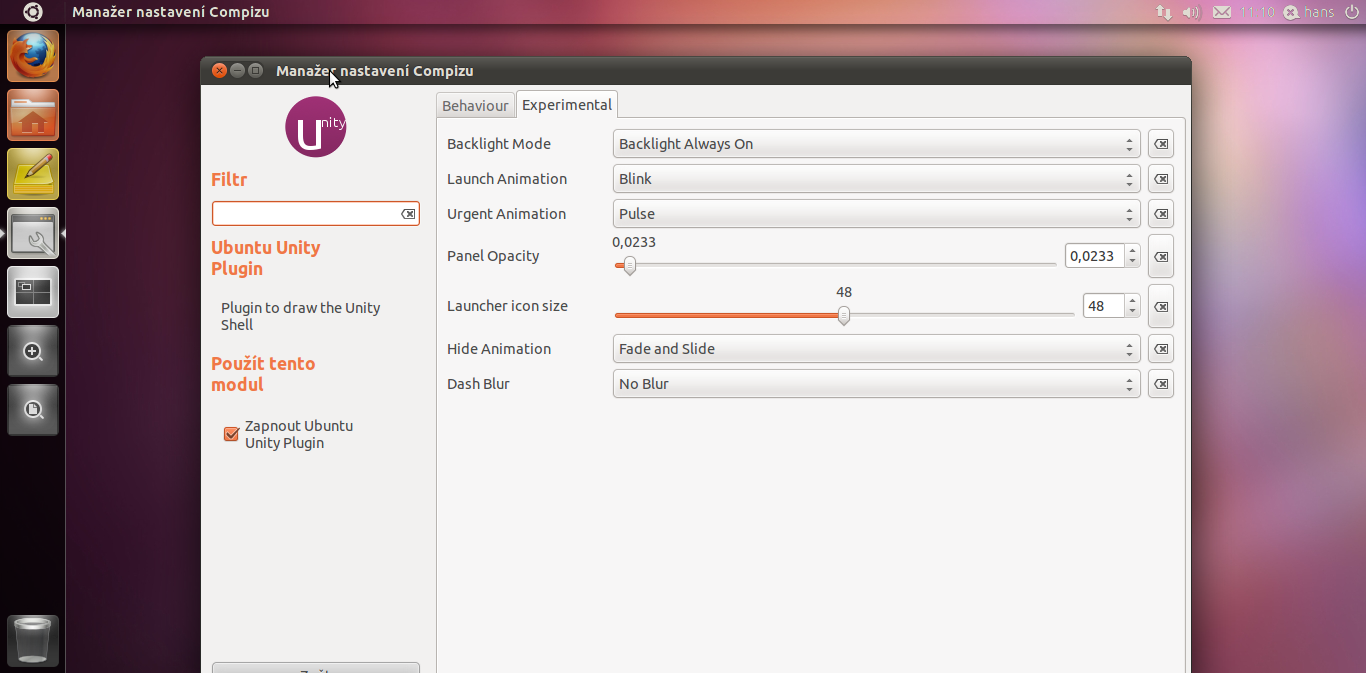Increase Panel Opacity with the up arrow
1366x673 pixels.
pyautogui.click(x=1132, y=251)
